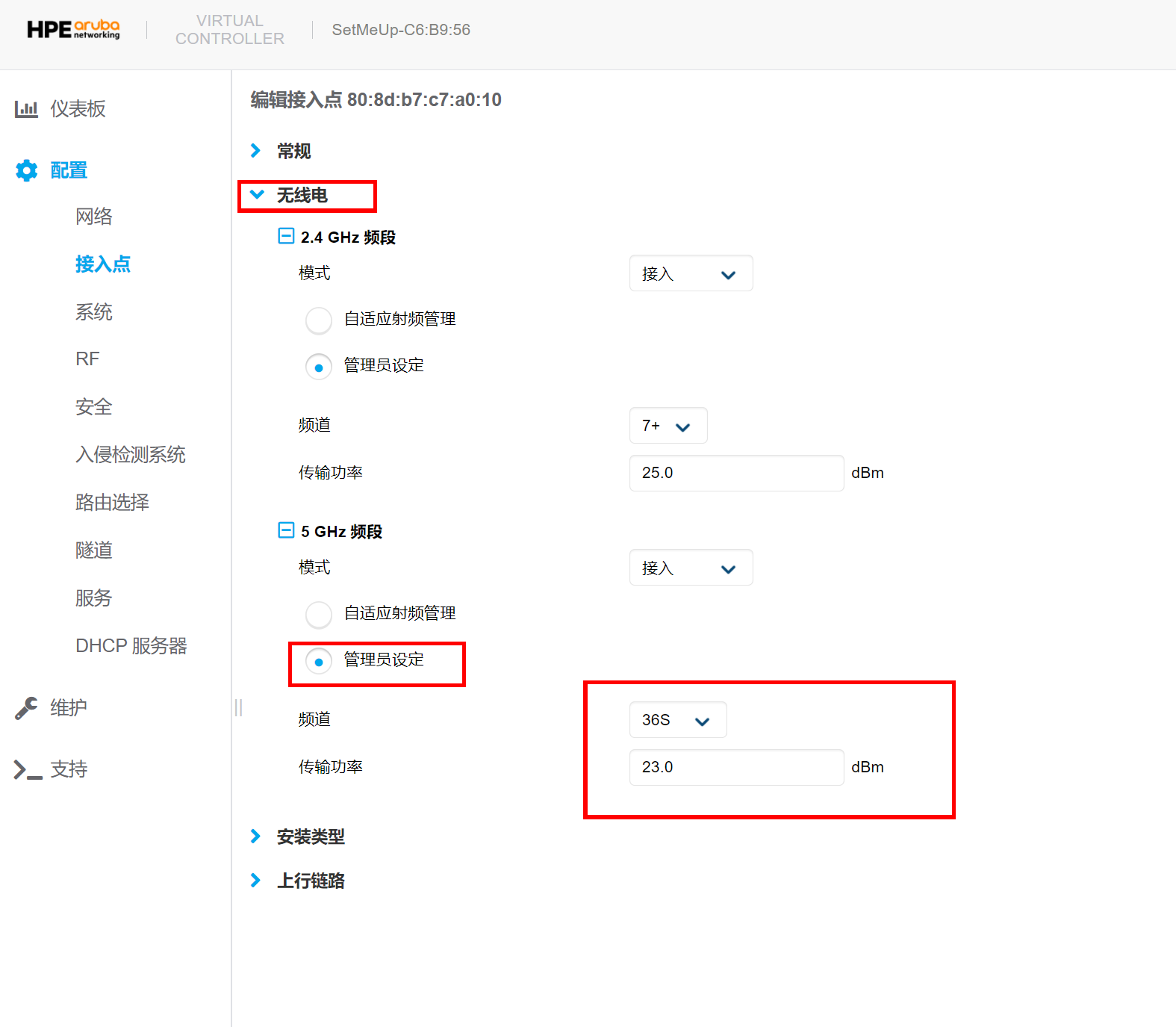
Task: Select 管理员设定 radio for 2.4 GHz band
Action: [319, 367]
